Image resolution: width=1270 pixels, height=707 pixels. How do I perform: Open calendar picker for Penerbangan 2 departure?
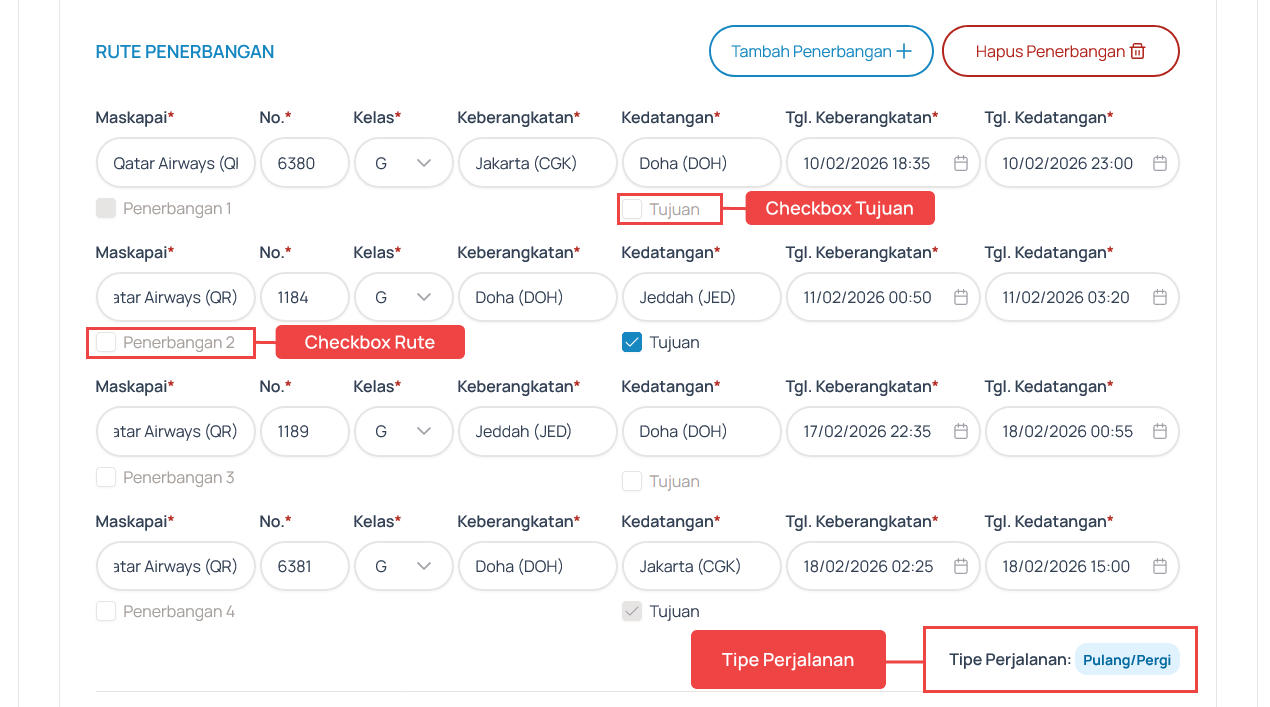coord(961,297)
